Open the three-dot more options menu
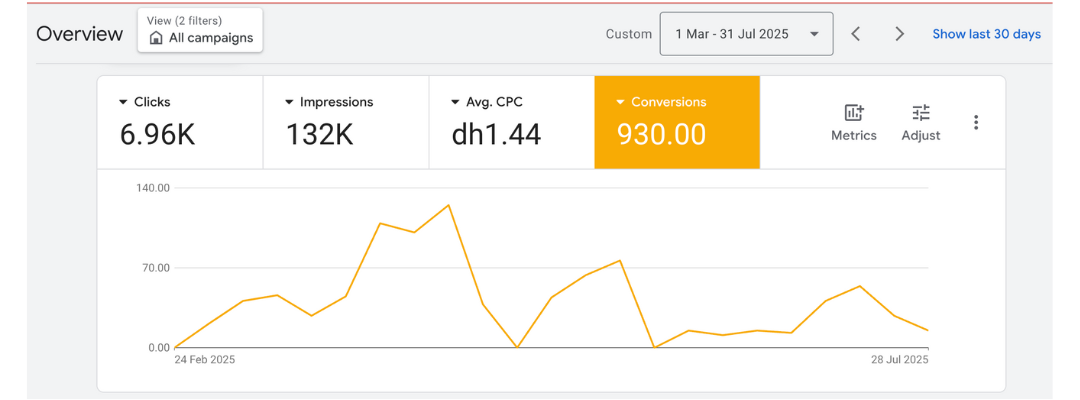 coord(976,123)
